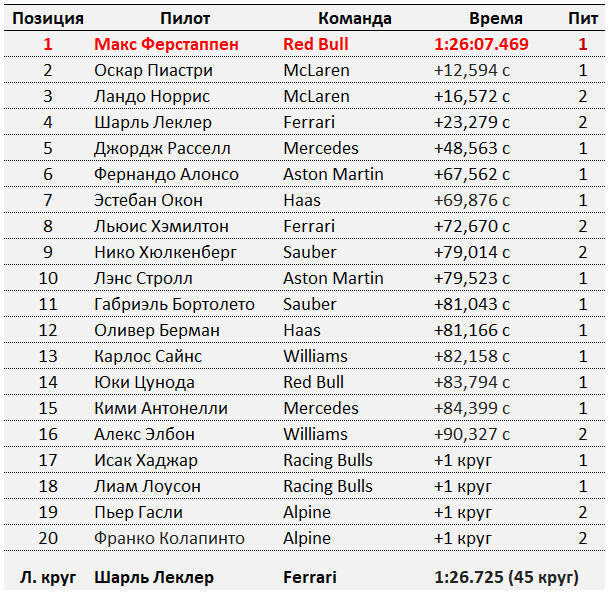Select the "Команда" column header
Screen dimensions: 609x592
tap(355, 18)
